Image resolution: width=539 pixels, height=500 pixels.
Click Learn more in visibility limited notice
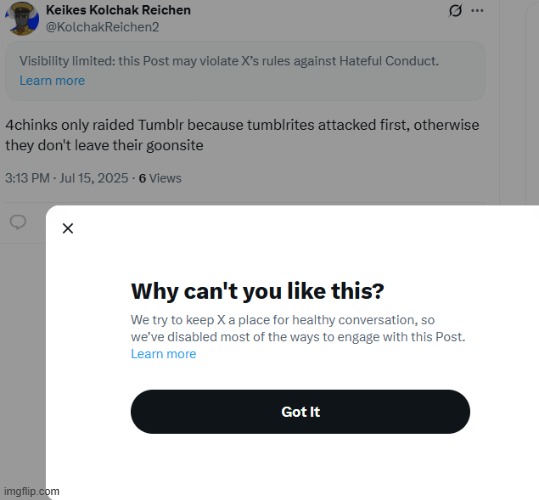(x=52, y=80)
